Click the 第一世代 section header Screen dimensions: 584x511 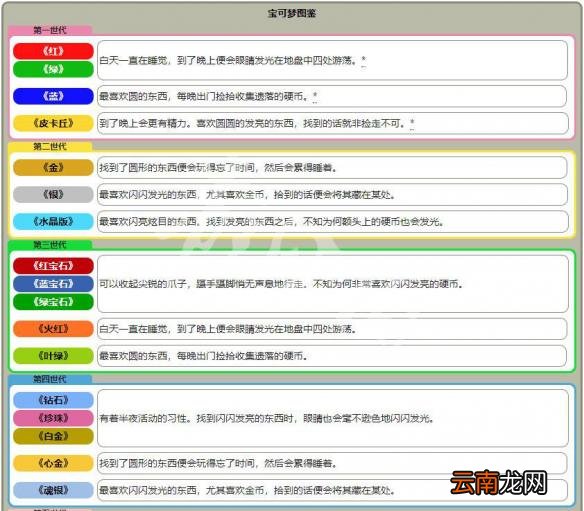pyautogui.click(x=50, y=30)
